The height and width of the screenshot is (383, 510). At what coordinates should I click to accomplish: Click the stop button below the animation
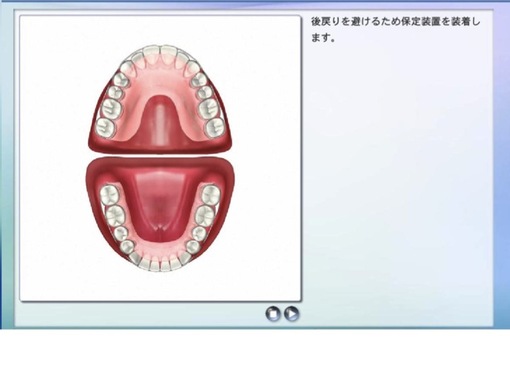pyautogui.click(x=273, y=314)
